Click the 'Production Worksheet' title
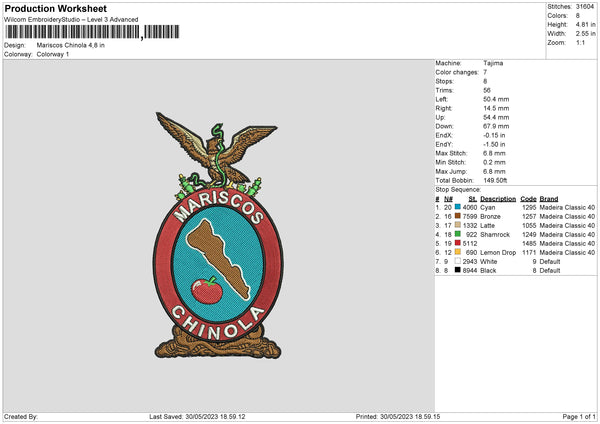Screen dimensions: 600x424 pyautogui.click(x=55, y=8)
